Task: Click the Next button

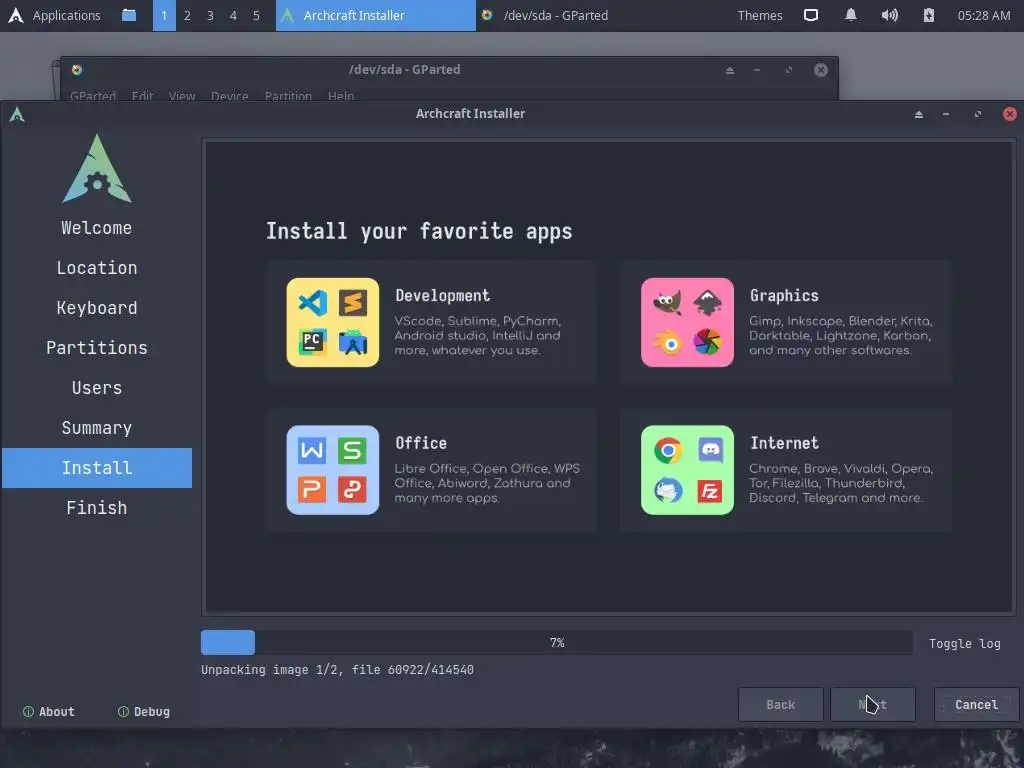Action: (x=872, y=705)
